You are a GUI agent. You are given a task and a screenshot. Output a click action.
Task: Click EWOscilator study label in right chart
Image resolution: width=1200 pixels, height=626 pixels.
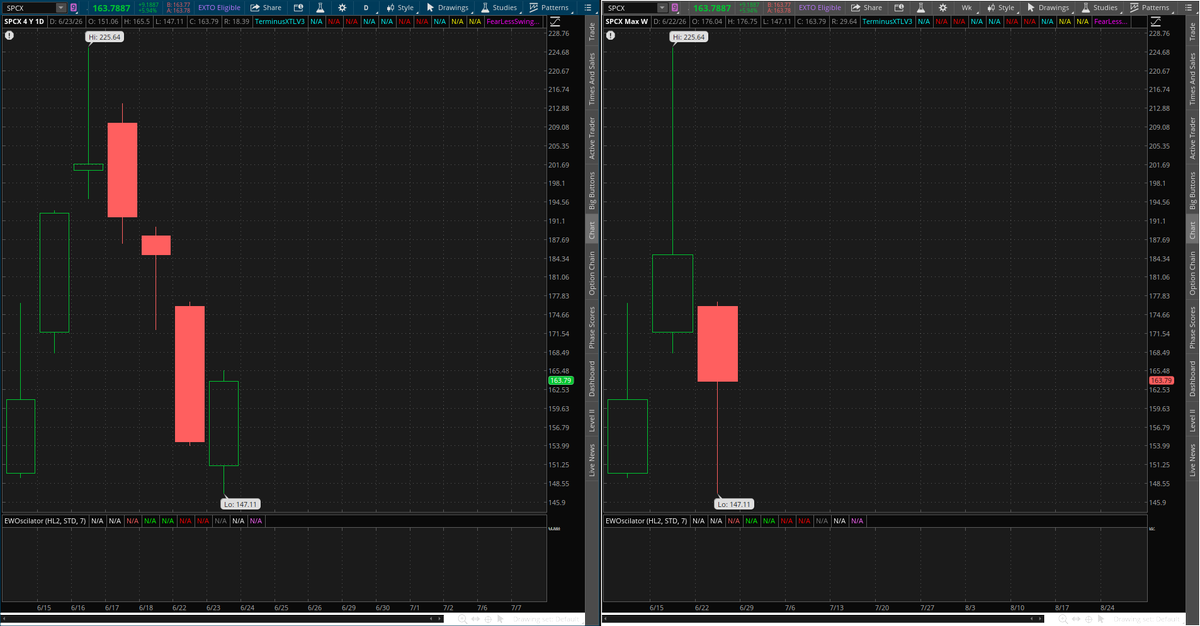[x=645, y=521]
